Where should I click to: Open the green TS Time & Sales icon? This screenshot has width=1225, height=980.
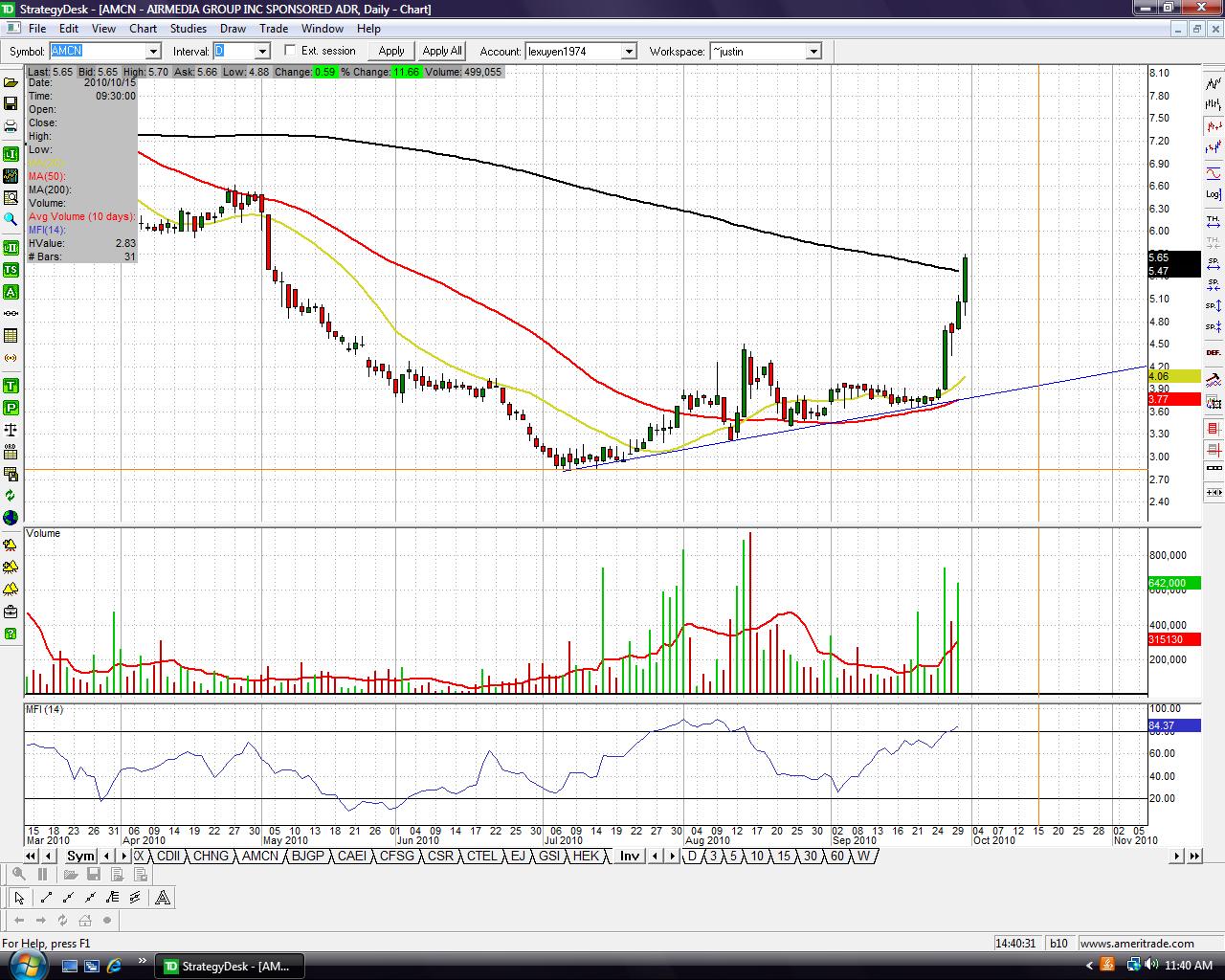(11, 270)
